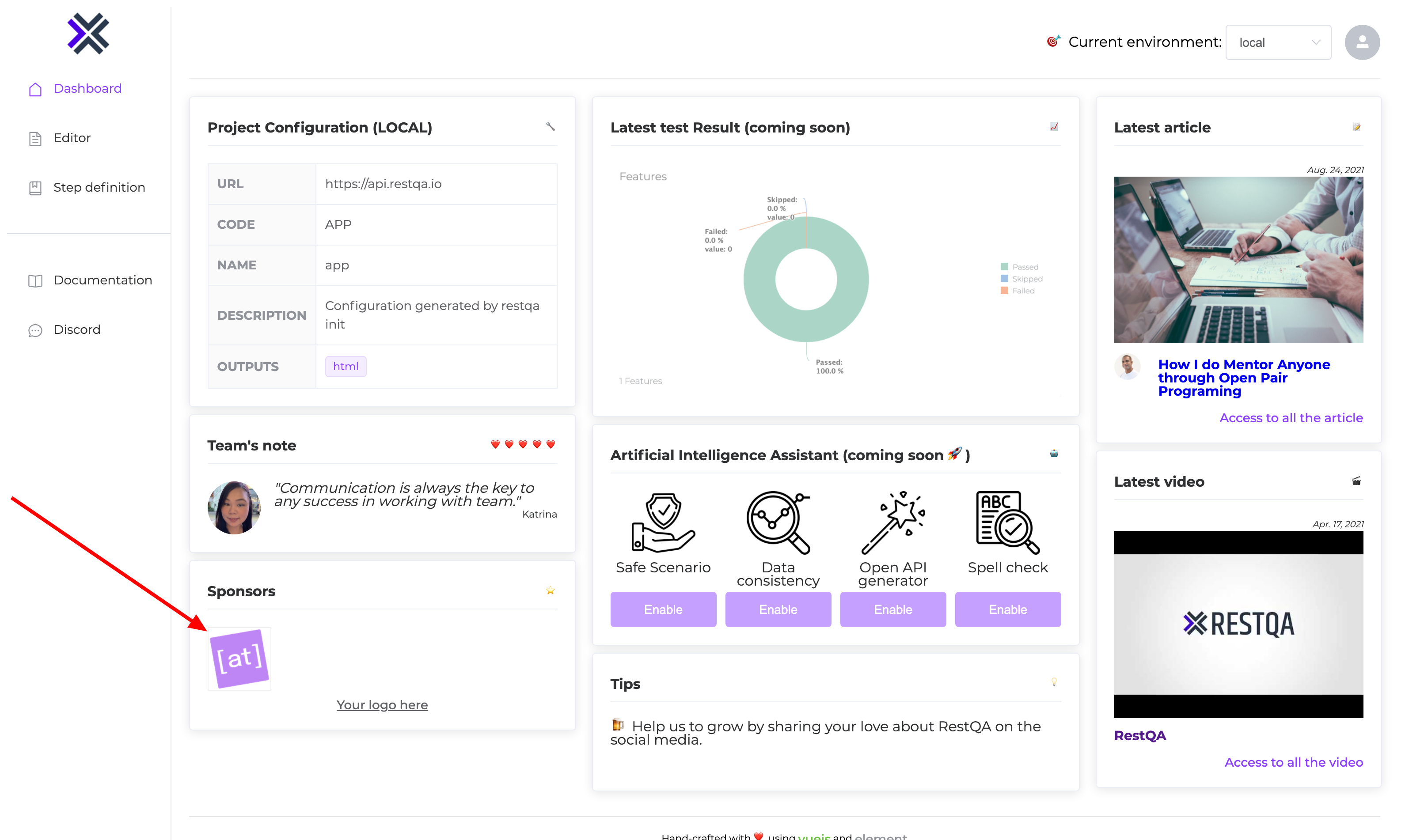The height and width of the screenshot is (840, 1405).
Task: Open the RestQA latest video thumbnail
Action: (x=1238, y=624)
